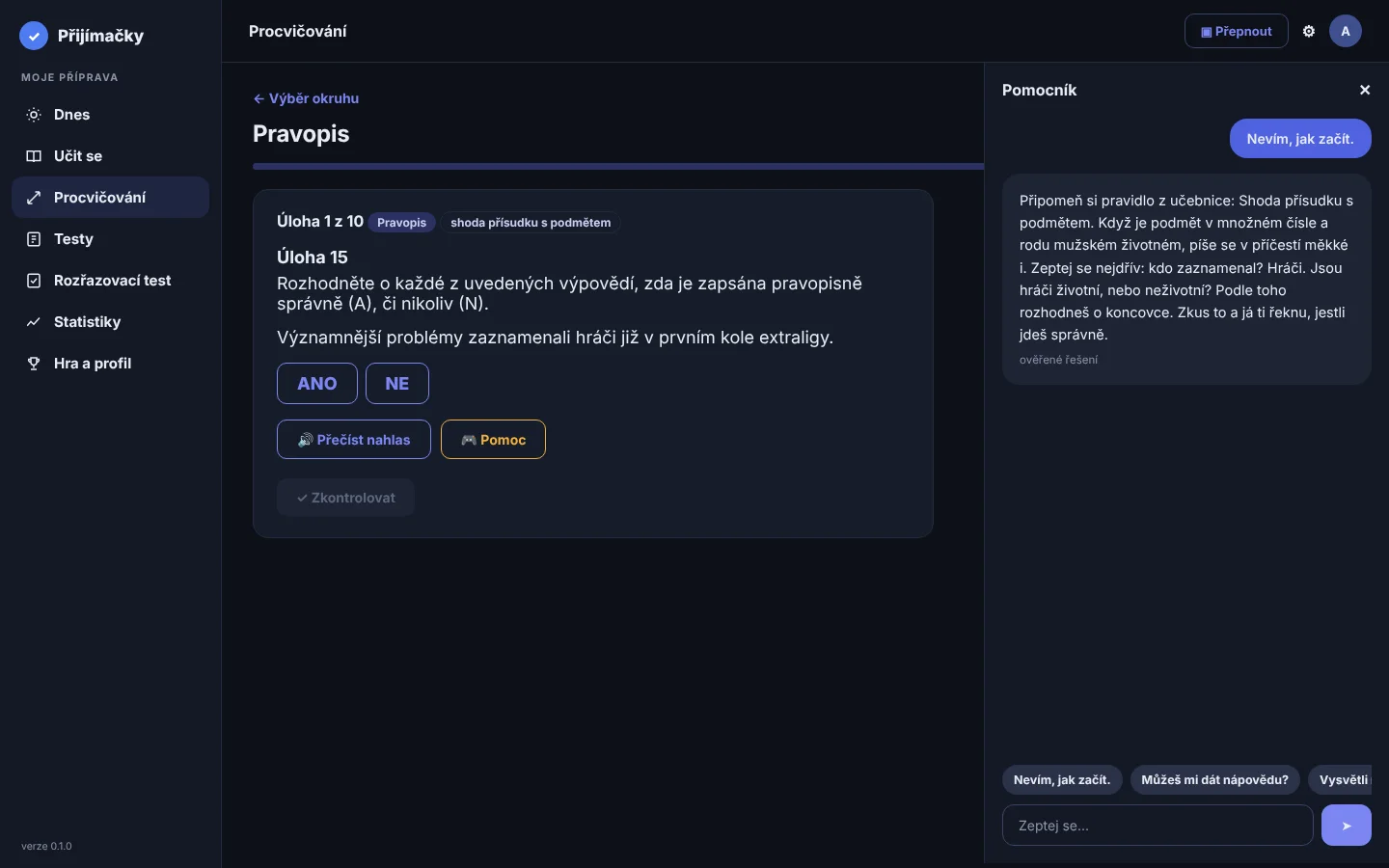Image resolution: width=1389 pixels, height=868 pixels.
Task: Click the 'shoda přísudku s podmětem' tag
Action: tap(531, 223)
